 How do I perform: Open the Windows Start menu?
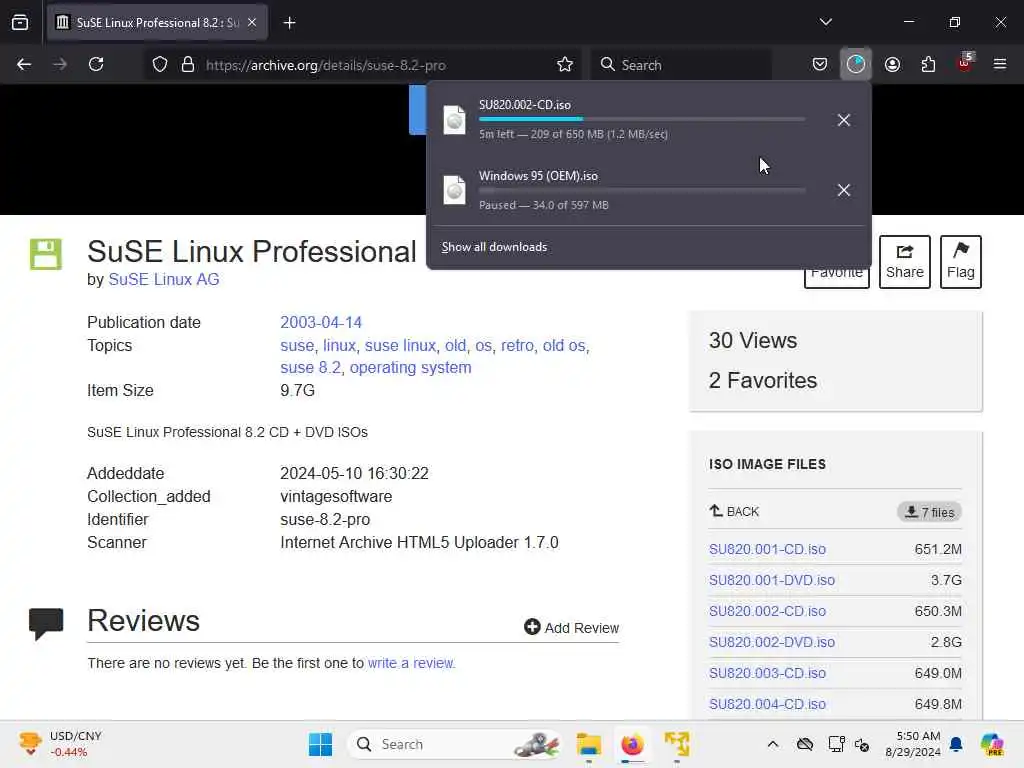[320, 744]
